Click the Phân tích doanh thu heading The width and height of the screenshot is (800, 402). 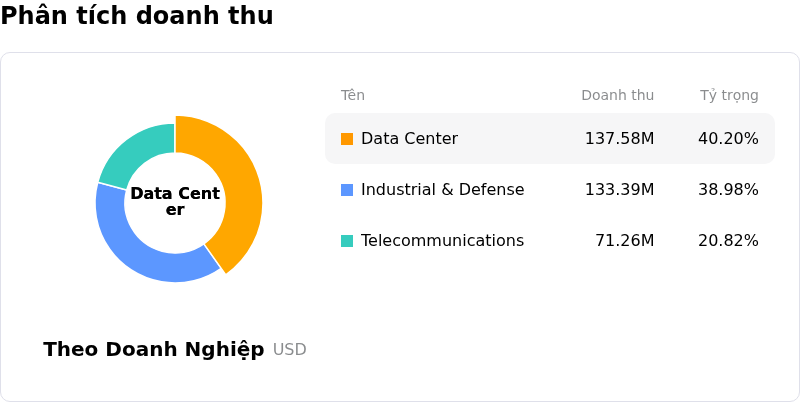point(137,15)
